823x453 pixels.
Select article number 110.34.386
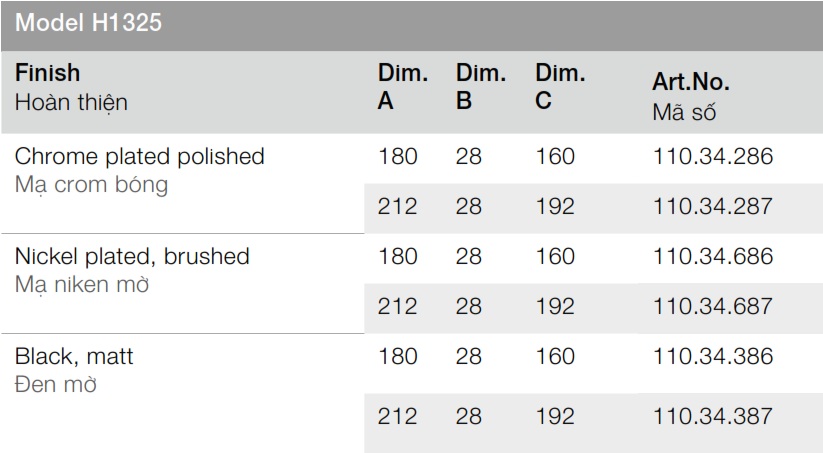coord(713,356)
